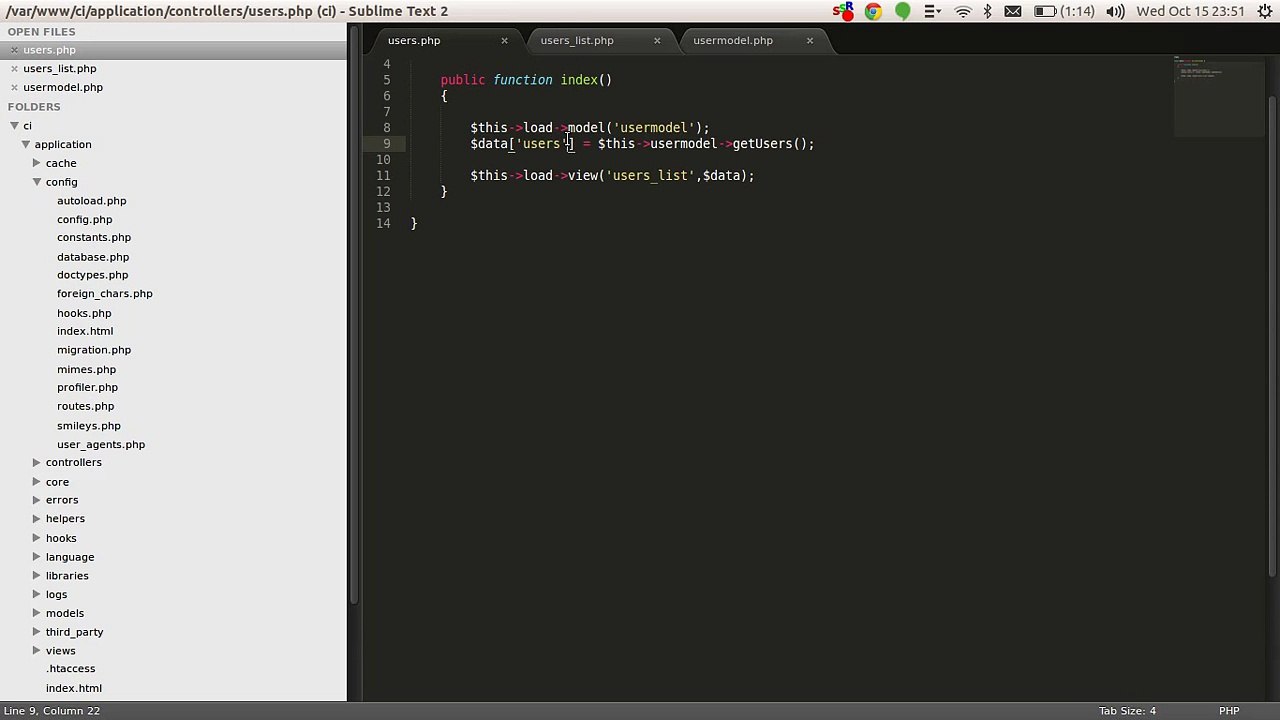1280x720 pixels.
Task: Expand the language folder
Action: 37,557
